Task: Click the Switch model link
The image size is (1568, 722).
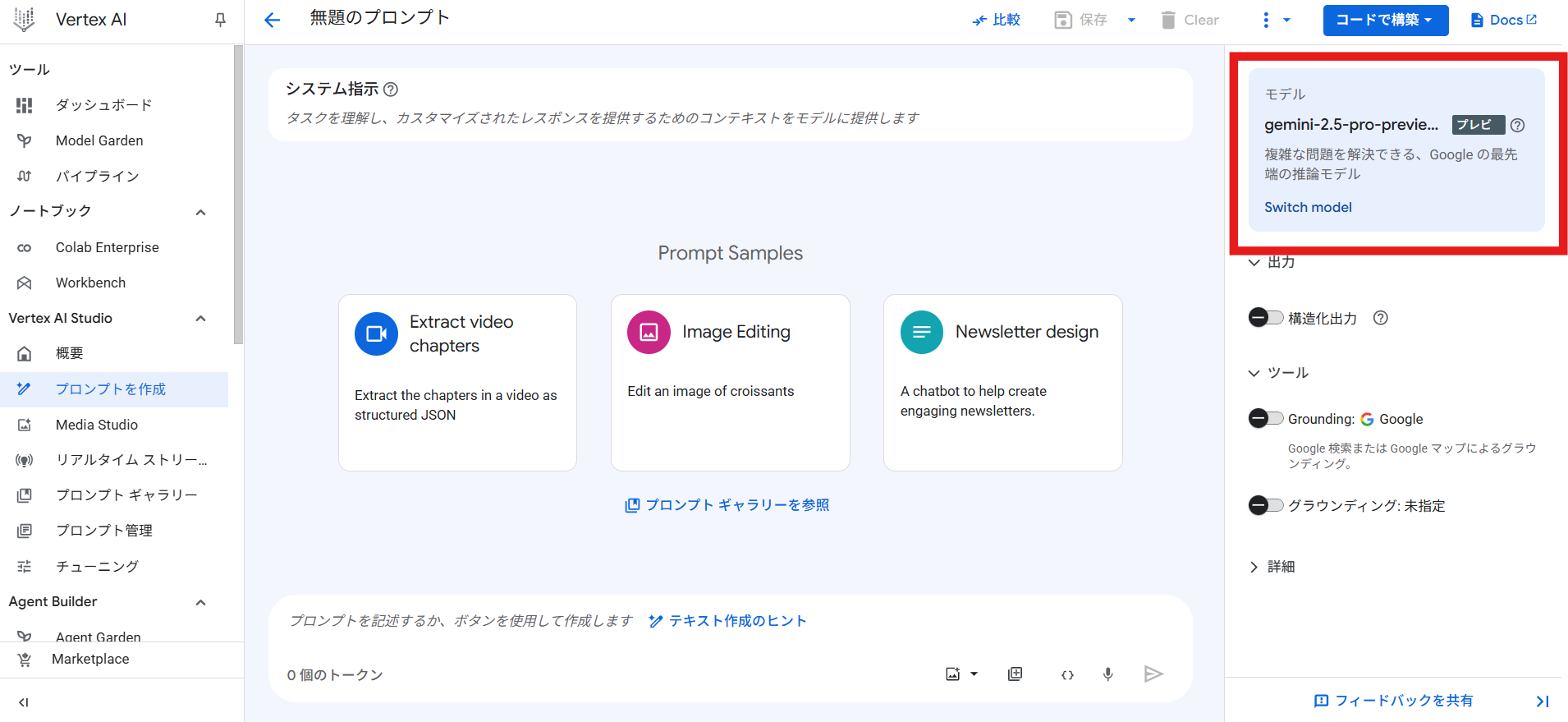Action: click(x=1308, y=207)
